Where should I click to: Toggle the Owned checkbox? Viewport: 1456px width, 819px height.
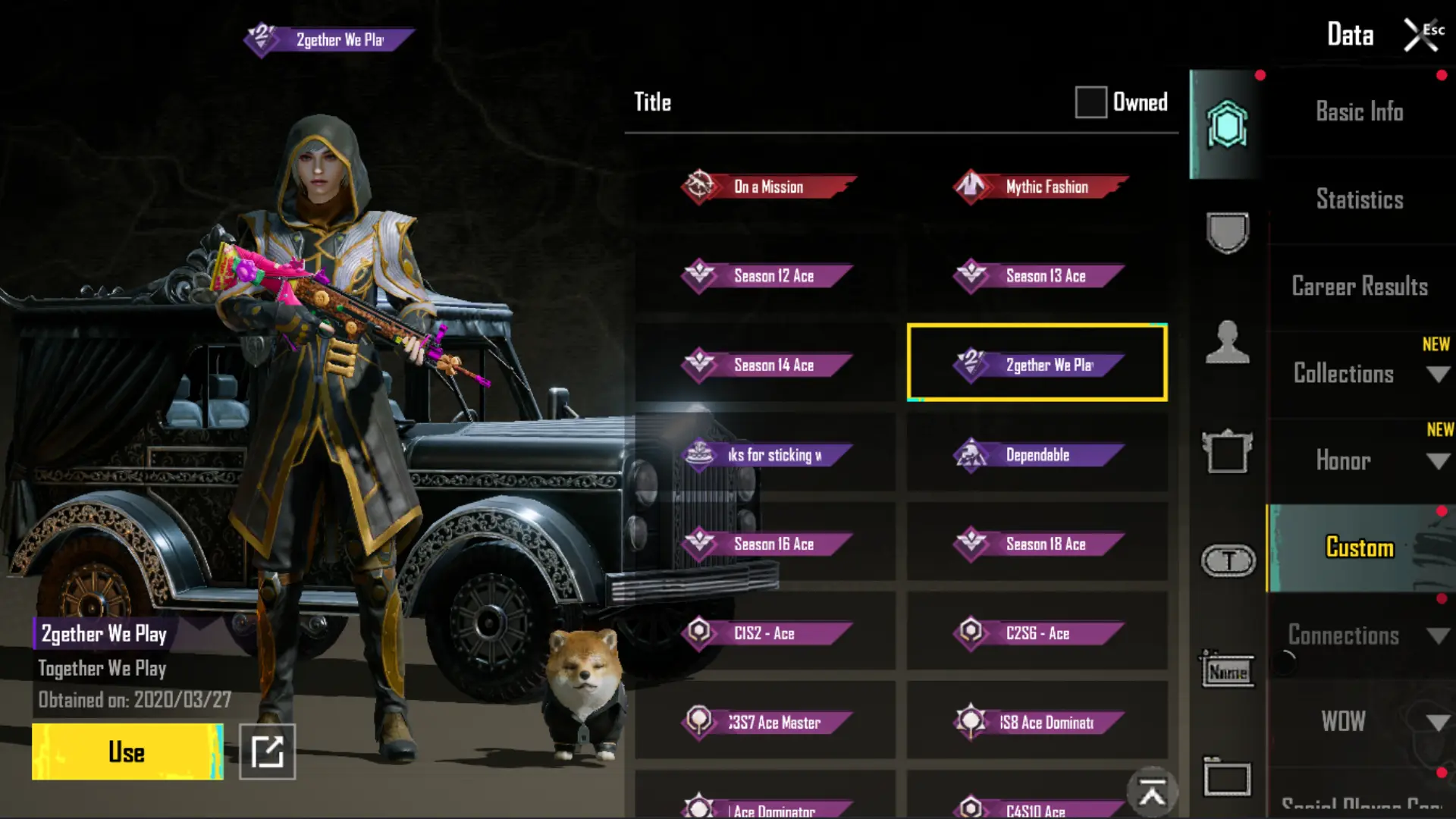click(1090, 102)
